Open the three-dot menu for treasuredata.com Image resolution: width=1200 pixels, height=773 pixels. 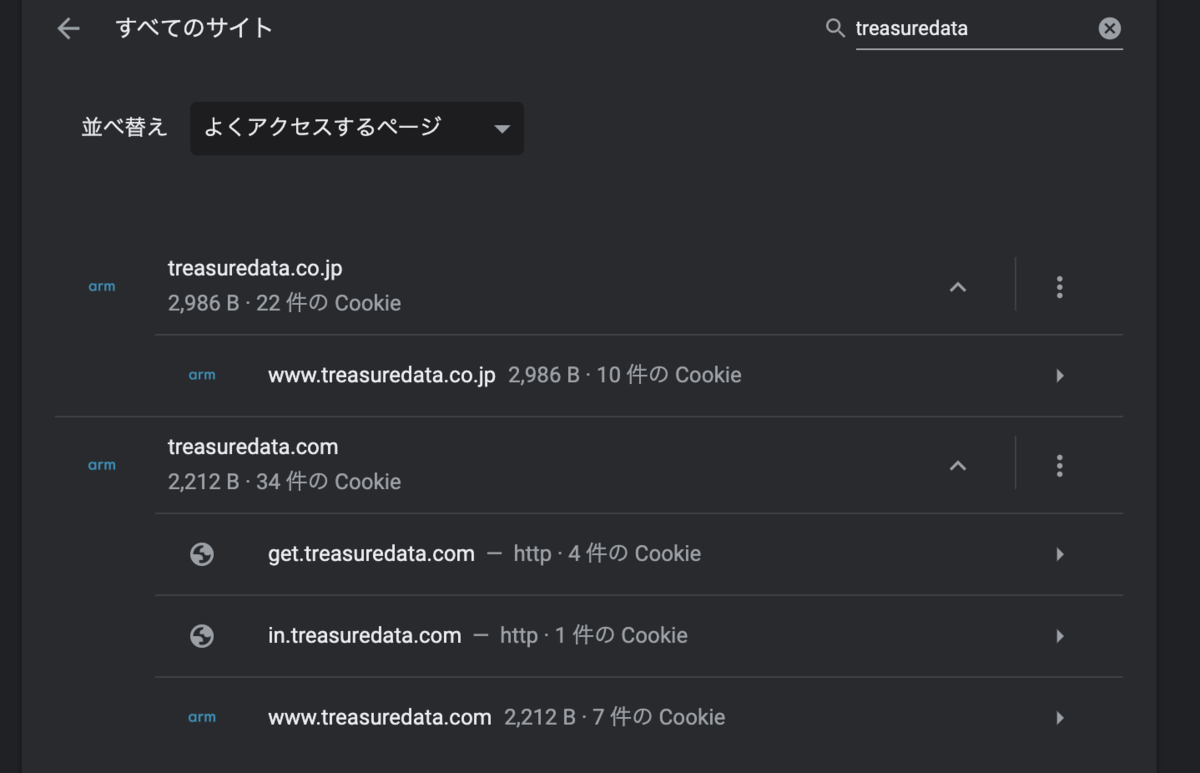pos(1059,464)
